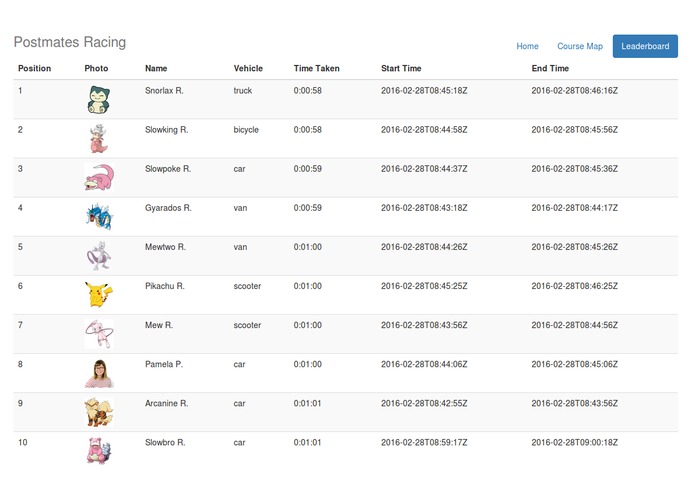This screenshot has width=695, height=494.
Task: Click the bicycle vehicle cell
Action: (x=246, y=130)
